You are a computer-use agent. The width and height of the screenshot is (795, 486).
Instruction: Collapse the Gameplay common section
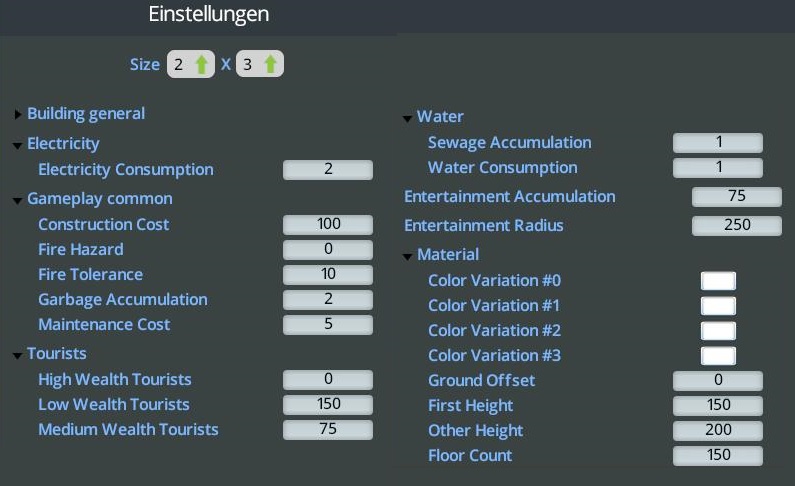[x=18, y=200]
